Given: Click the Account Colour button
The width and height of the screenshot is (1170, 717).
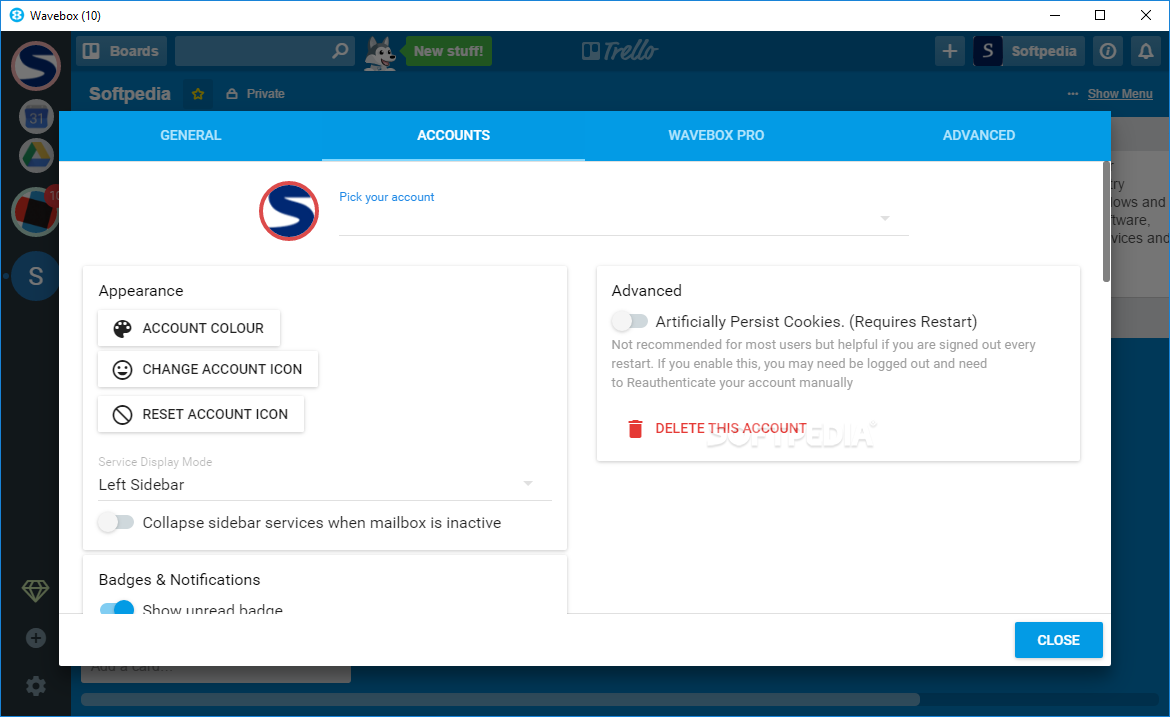Looking at the screenshot, I should (189, 328).
